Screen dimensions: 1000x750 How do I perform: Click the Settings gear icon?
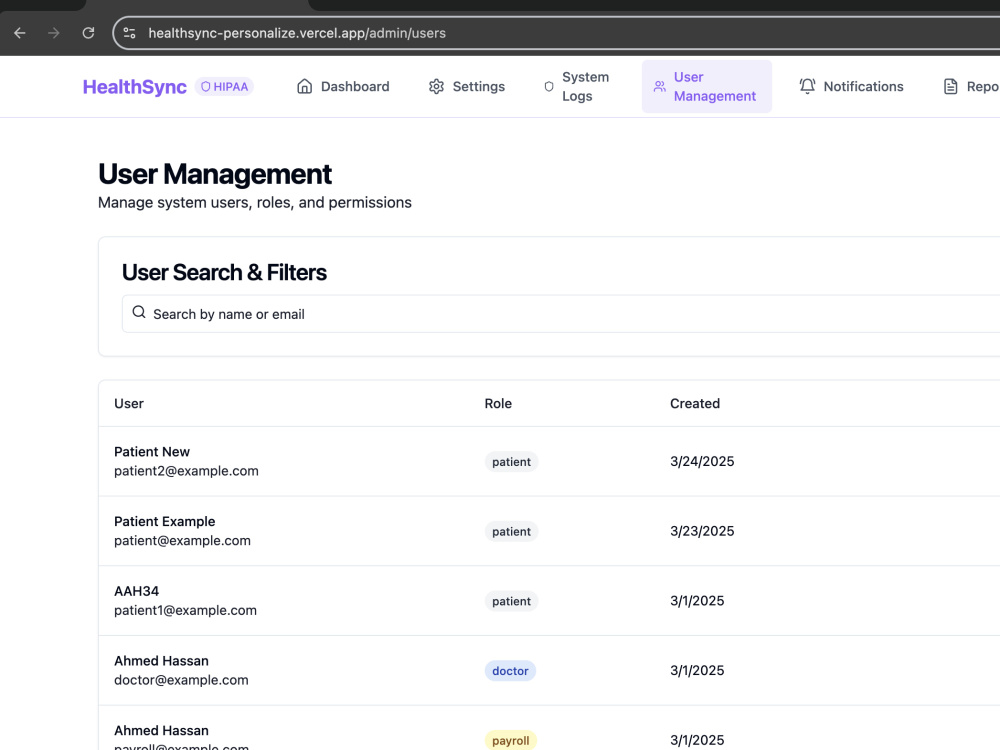click(436, 87)
